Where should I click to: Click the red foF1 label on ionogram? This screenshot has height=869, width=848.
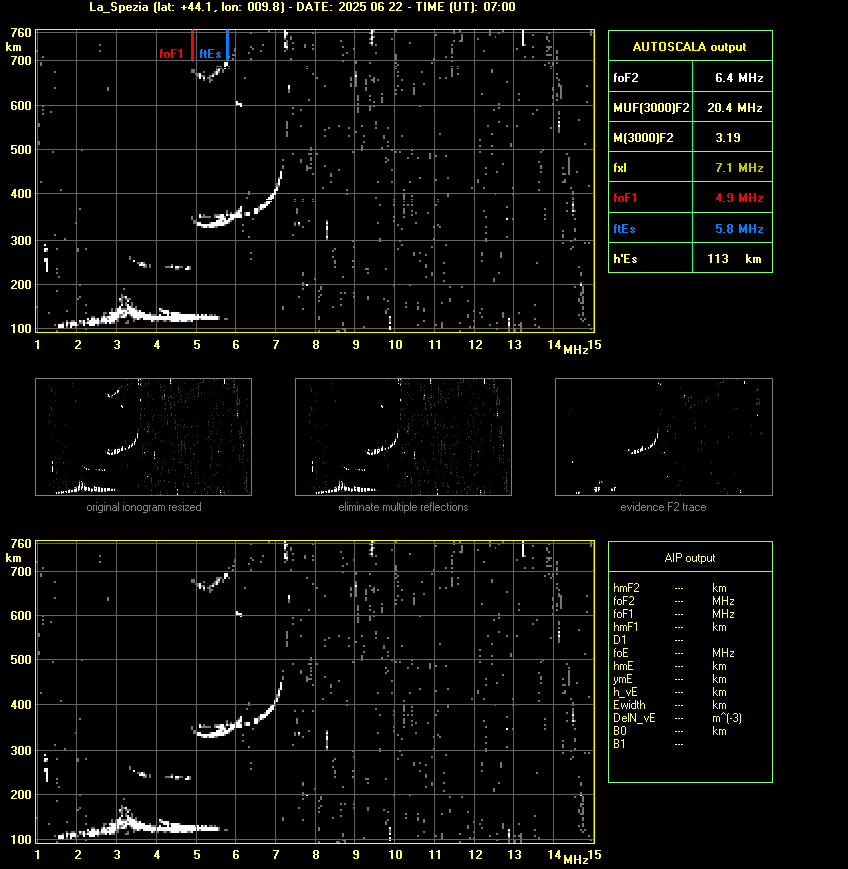tap(171, 54)
